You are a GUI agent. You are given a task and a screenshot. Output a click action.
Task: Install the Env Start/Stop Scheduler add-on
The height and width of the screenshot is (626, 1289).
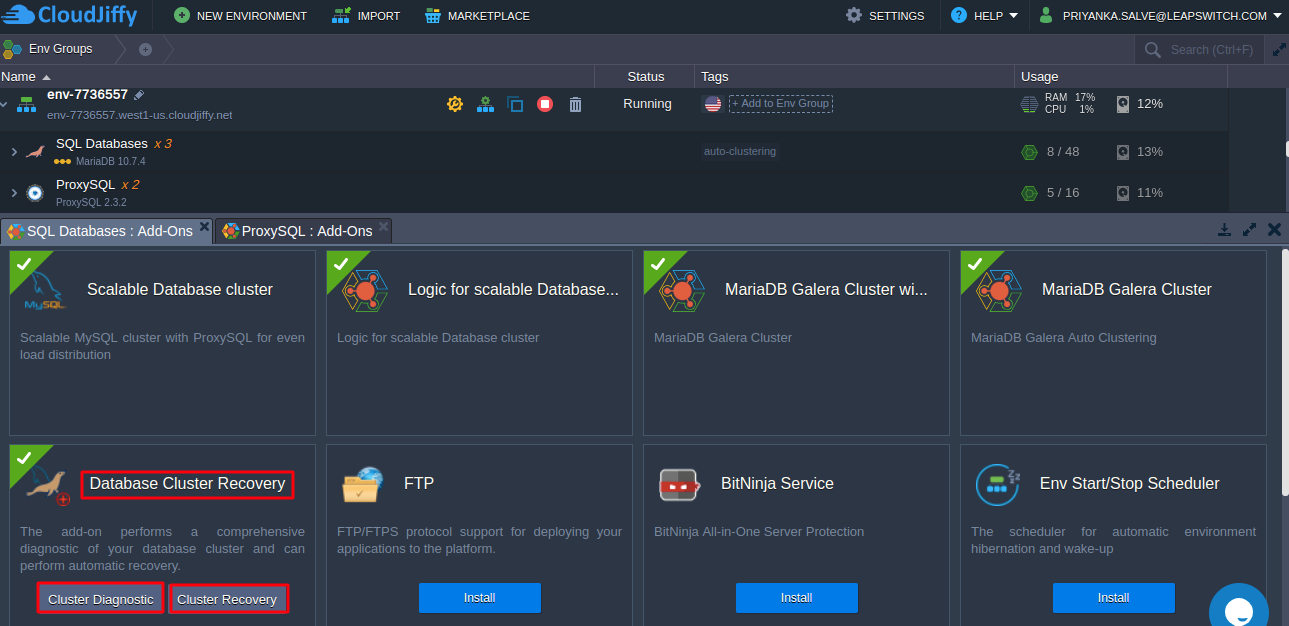[1114, 598]
